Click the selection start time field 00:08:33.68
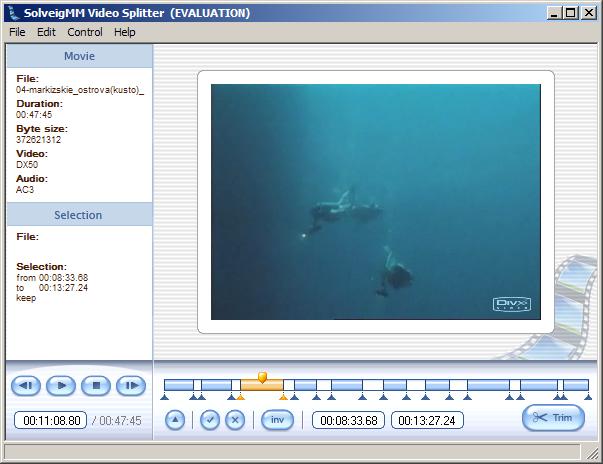 point(348,421)
